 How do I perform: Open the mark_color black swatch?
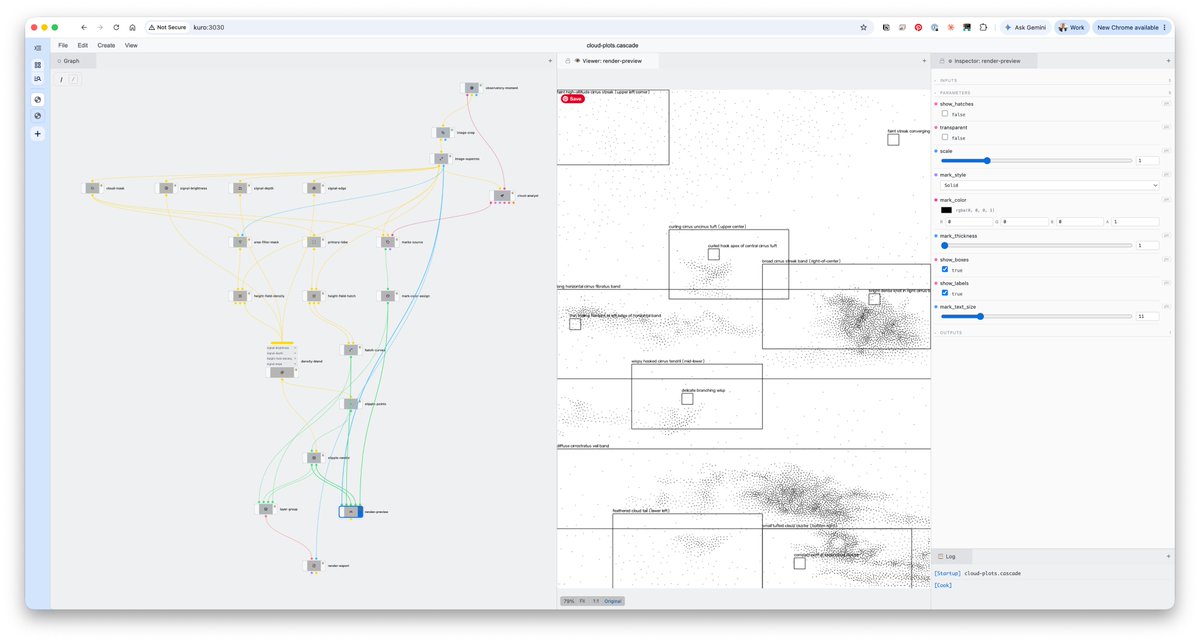[x=946, y=210]
